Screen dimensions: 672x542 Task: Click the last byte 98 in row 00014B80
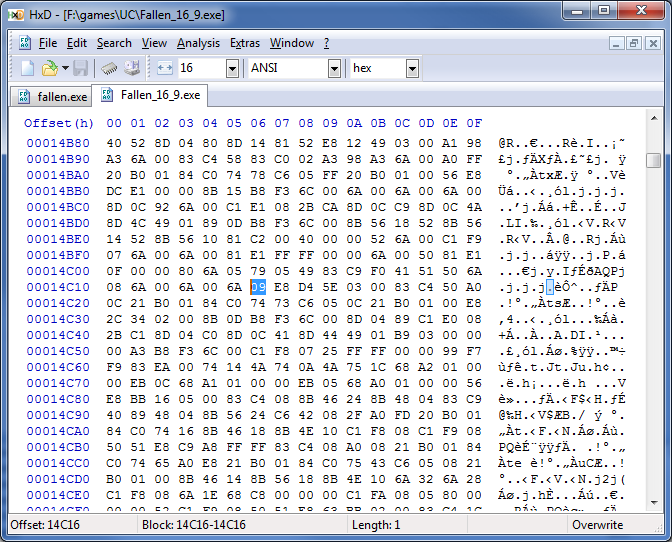tap(474, 143)
